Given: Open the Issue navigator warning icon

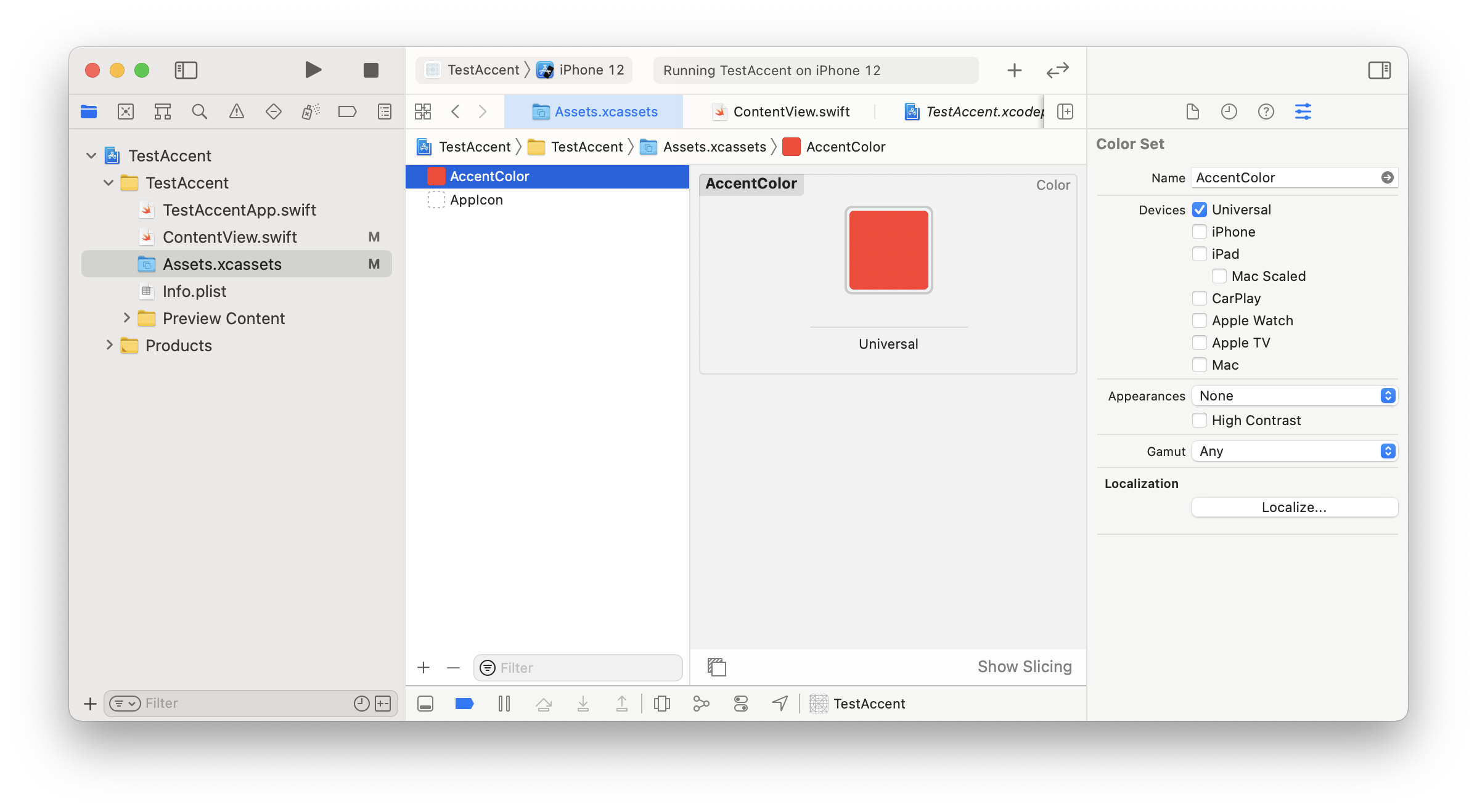Looking at the screenshot, I should [236, 112].
